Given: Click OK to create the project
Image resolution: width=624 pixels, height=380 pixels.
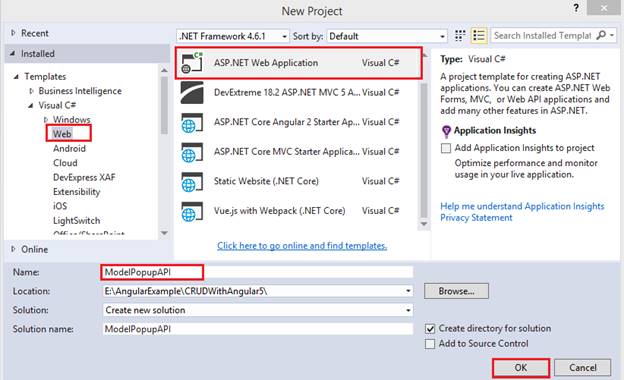Looking at the screenshot, I should tap(521, 368).
